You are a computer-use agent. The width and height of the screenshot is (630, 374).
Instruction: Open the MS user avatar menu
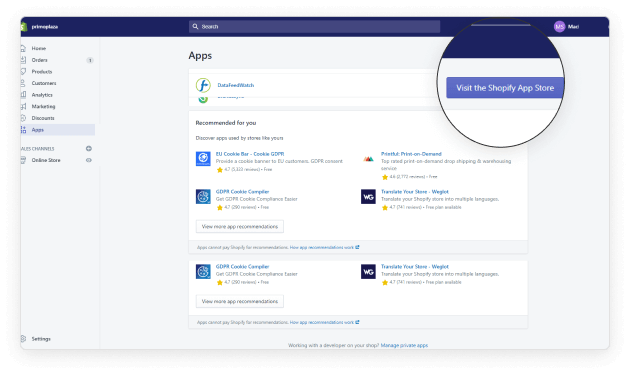point(559,27)
